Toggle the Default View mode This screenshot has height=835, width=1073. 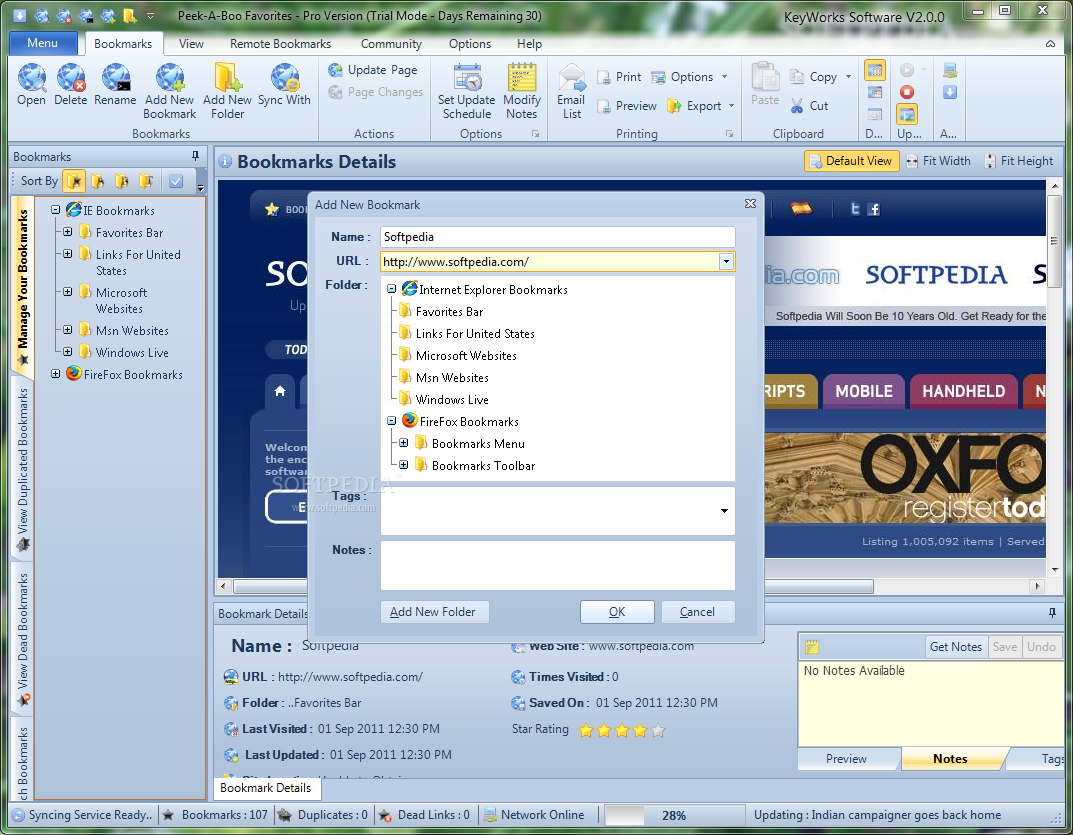[851, 161]
